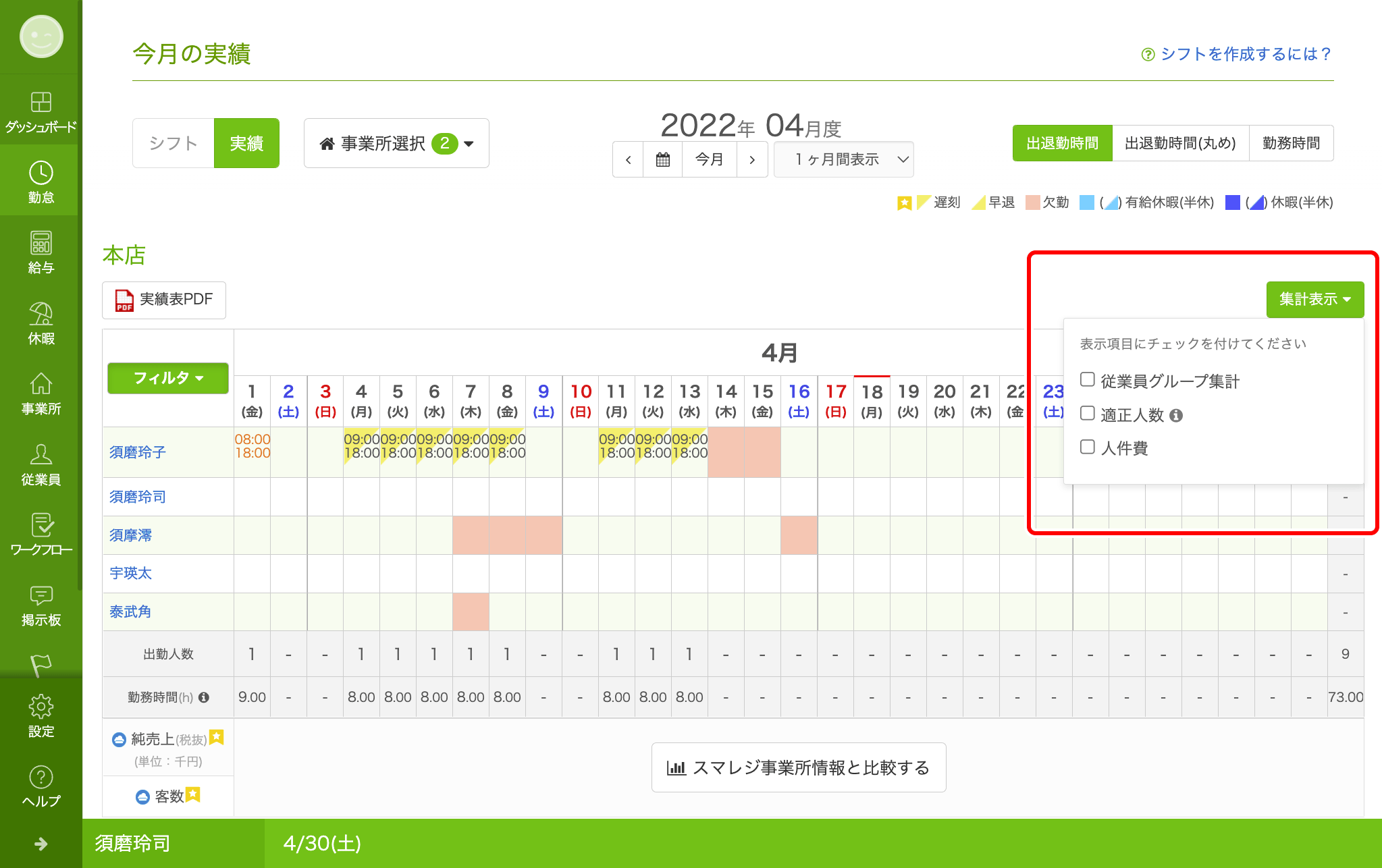Screen dimensions: 1382x868
Task: Click the 有給休暇 light blue legend swatch
Action: pyautogui.click(x=1086, y=202)
